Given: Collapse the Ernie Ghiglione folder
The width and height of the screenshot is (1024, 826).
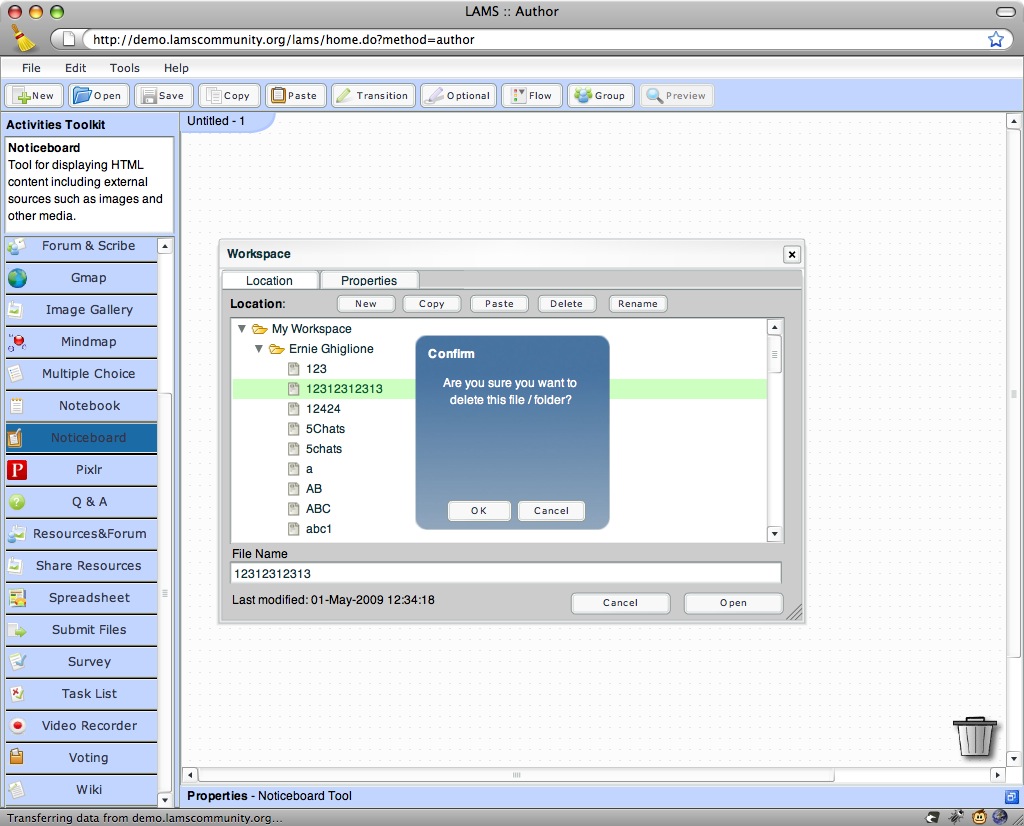Looking at the screenshot, I should pos(259,348).
